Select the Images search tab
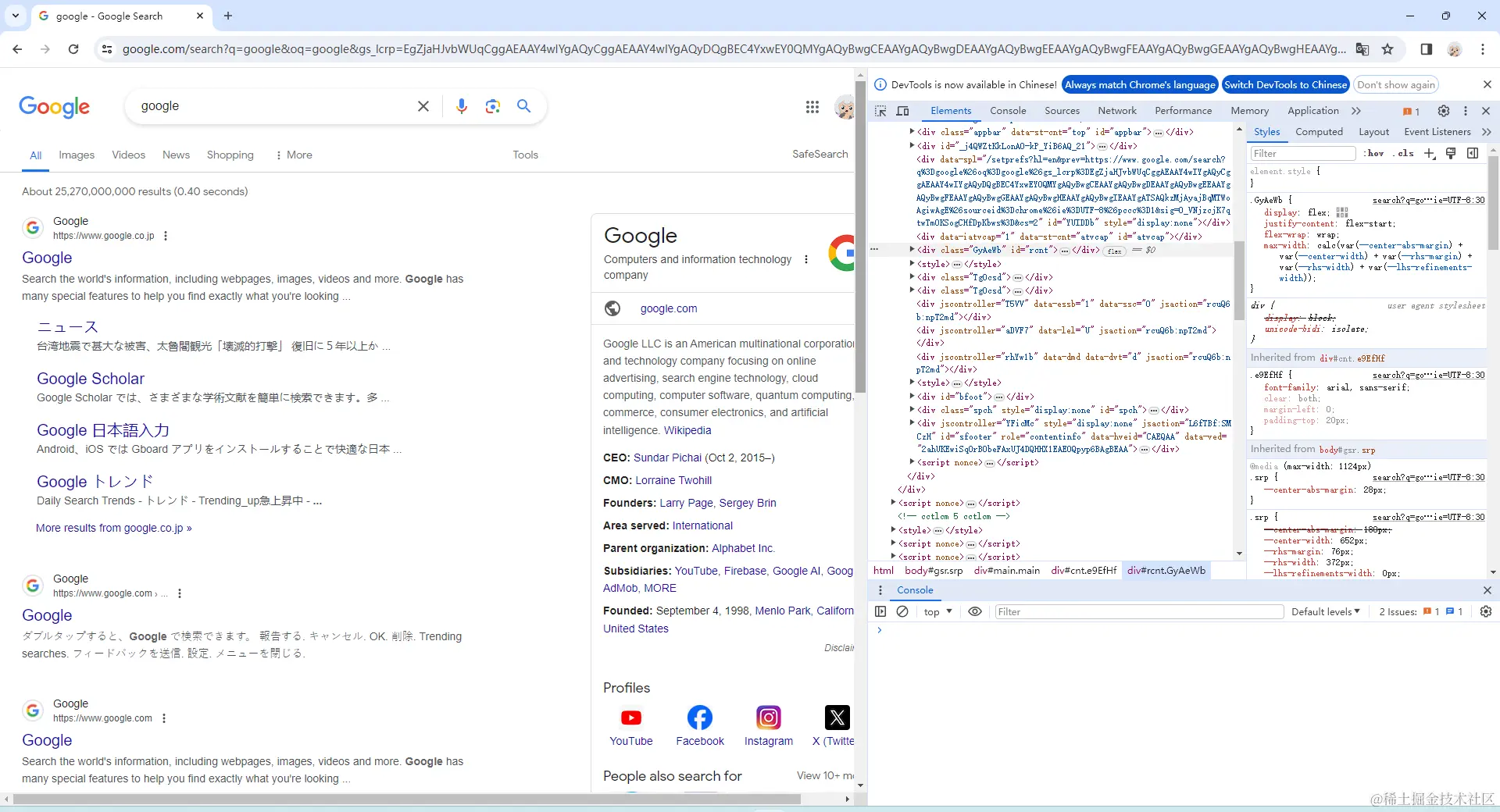The height and width of the screenshot is (812, 1500). click(77, 155)
